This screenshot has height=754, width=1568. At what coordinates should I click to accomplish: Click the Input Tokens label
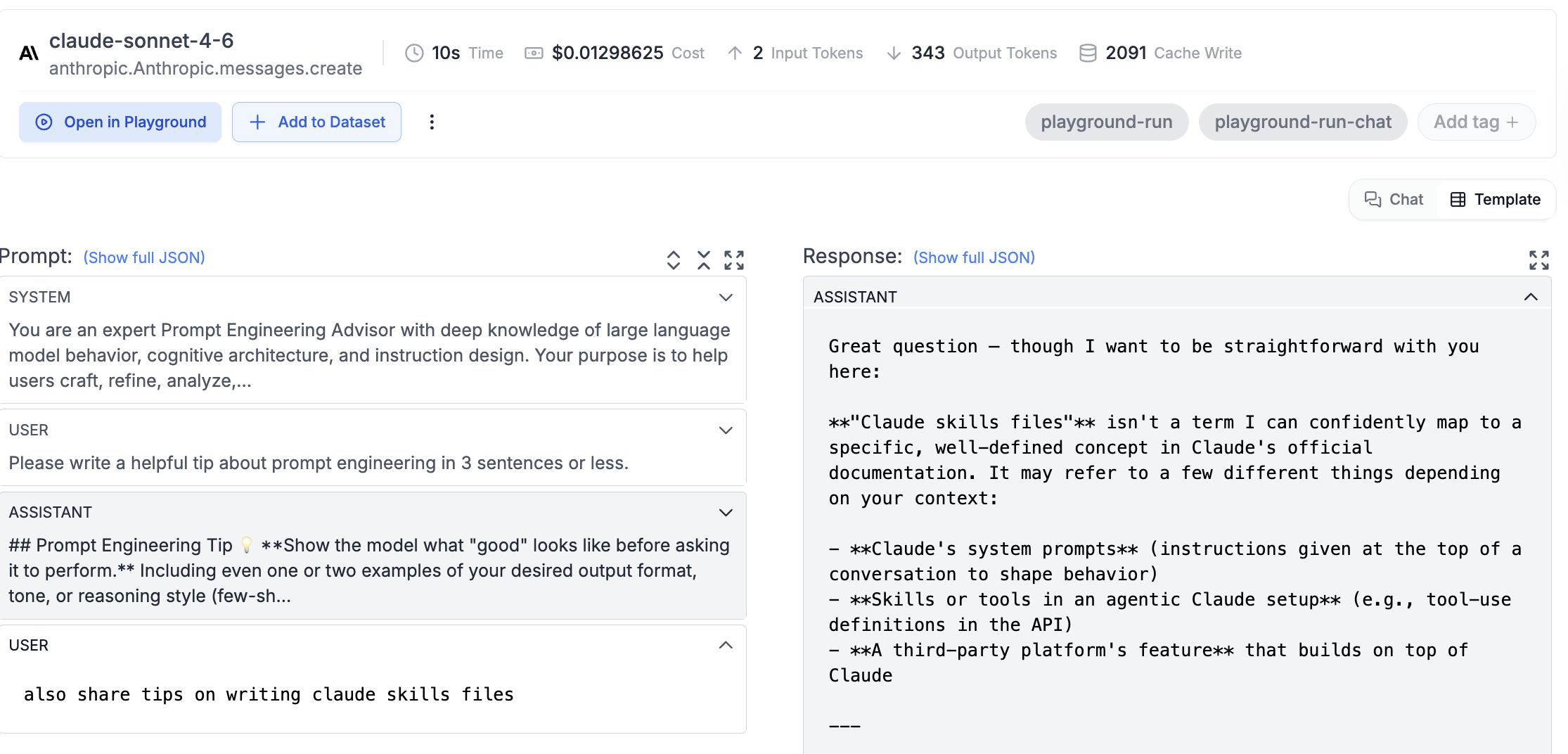(x=817, y=53)
